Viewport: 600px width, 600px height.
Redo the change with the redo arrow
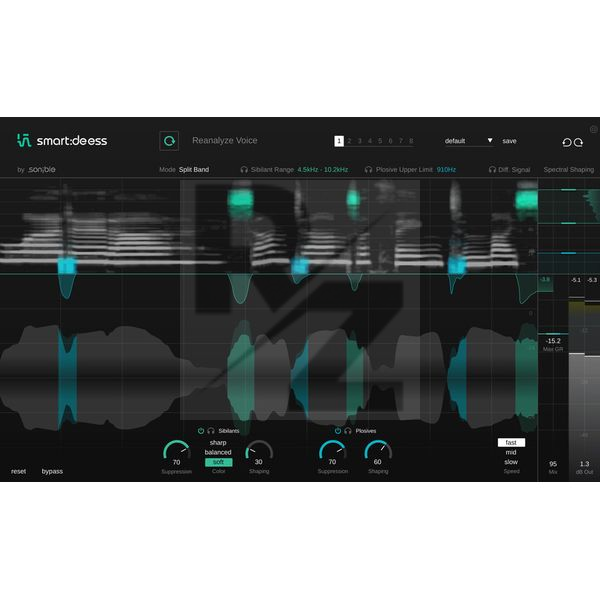(578, 142)
